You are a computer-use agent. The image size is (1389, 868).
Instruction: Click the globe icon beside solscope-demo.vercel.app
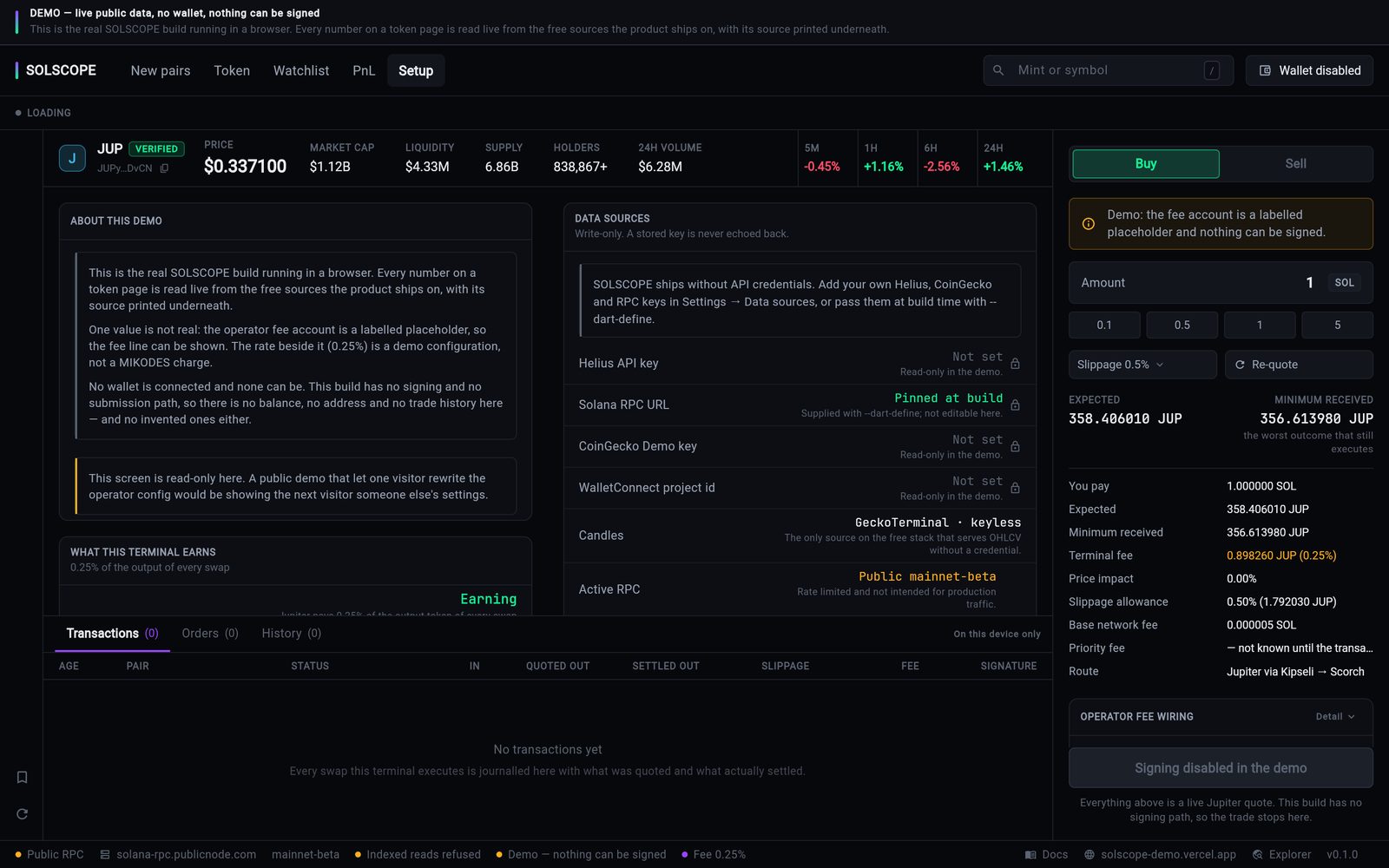coord(1089,855)
